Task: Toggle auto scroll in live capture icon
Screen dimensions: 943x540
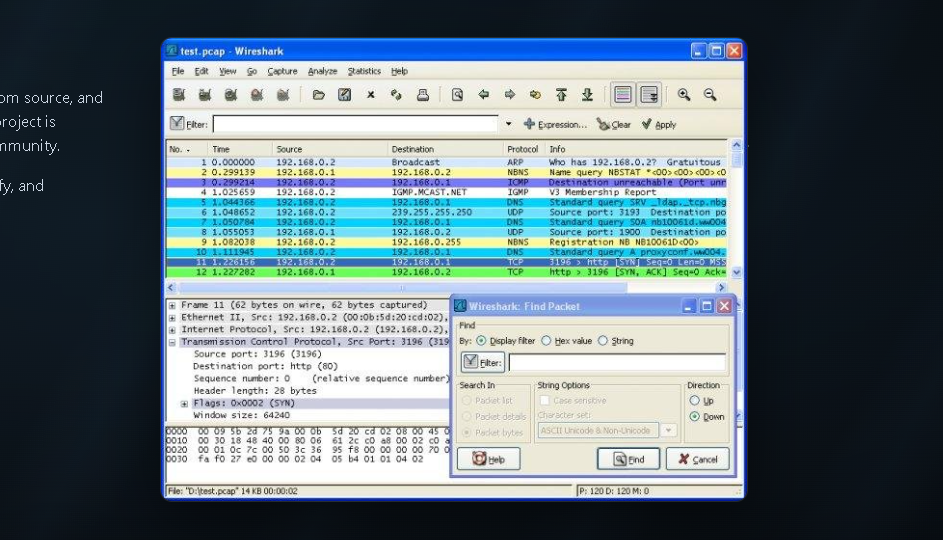Action: [649, 94]
